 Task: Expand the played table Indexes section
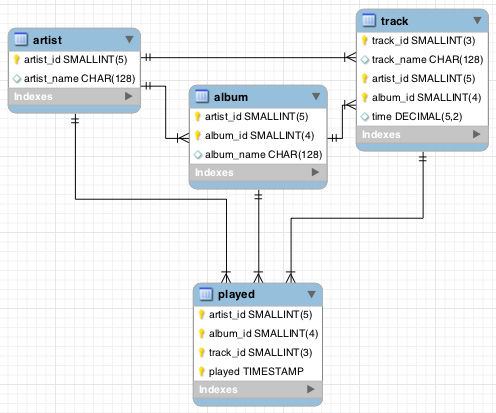pyautogui.click(x=311, y=389)
